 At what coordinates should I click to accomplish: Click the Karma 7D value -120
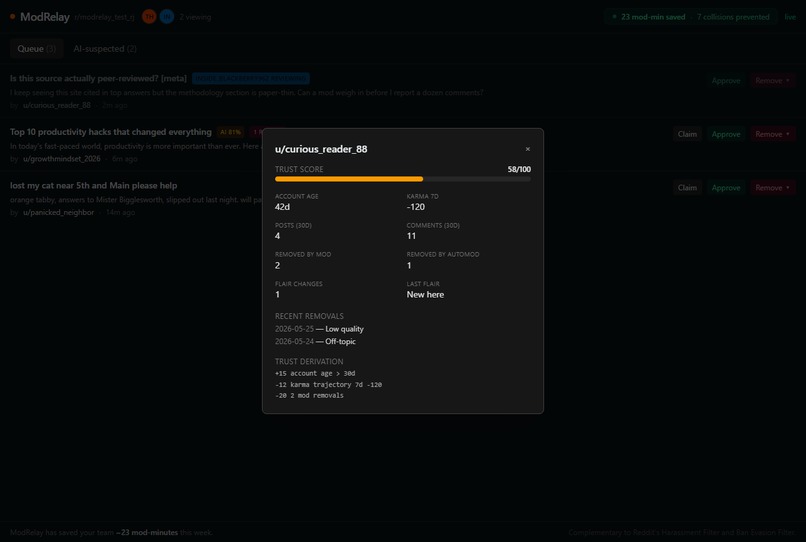click(416, 207)
